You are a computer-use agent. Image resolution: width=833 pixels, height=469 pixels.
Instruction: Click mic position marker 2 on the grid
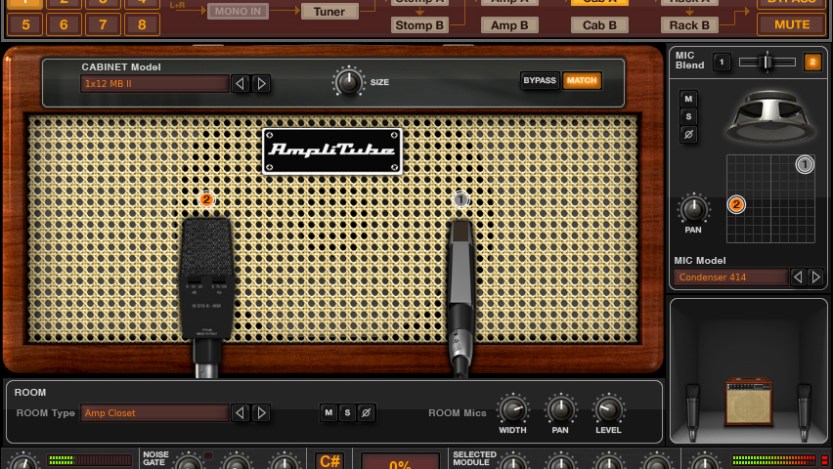point(736,205)
